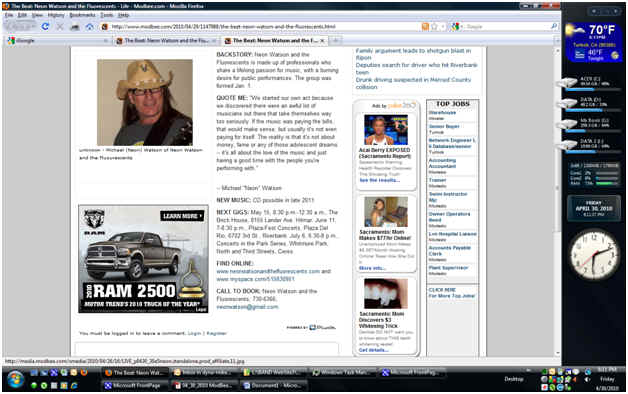Click the RSS feed icon in address bar
Viewport: 628px width, 394px height.
[425, 26]
